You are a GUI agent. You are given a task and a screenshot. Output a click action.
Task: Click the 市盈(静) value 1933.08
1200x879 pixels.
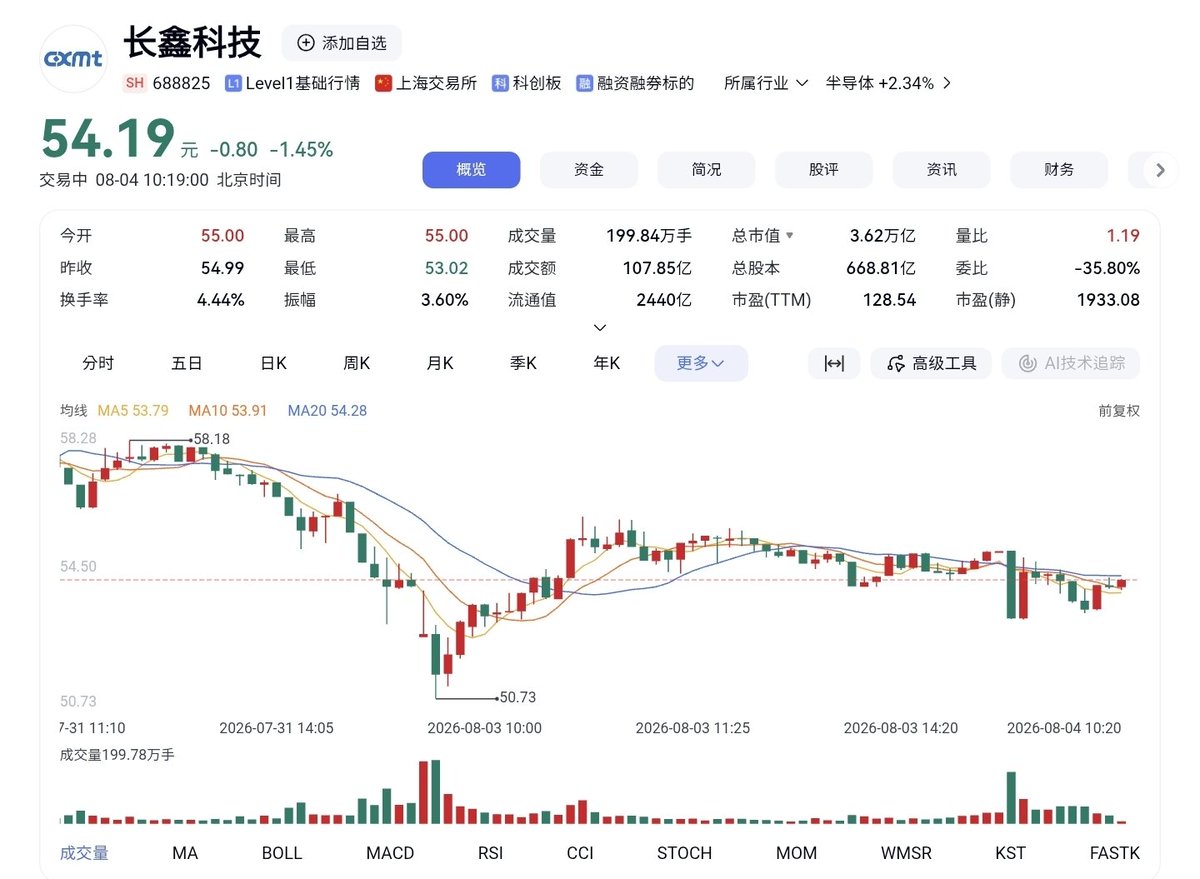(x=1108, y=300)
